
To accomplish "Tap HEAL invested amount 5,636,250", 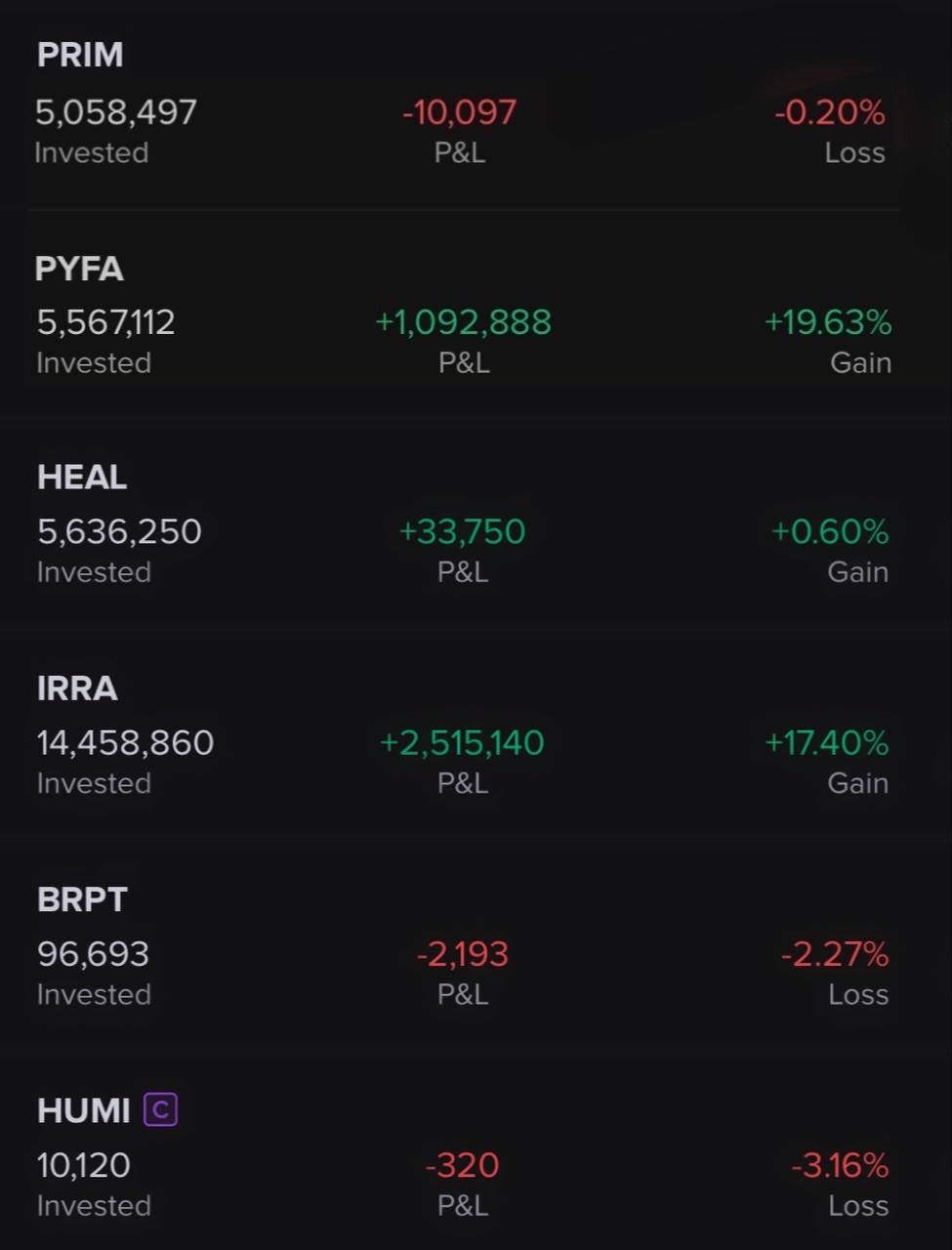I will pos(119,531).
